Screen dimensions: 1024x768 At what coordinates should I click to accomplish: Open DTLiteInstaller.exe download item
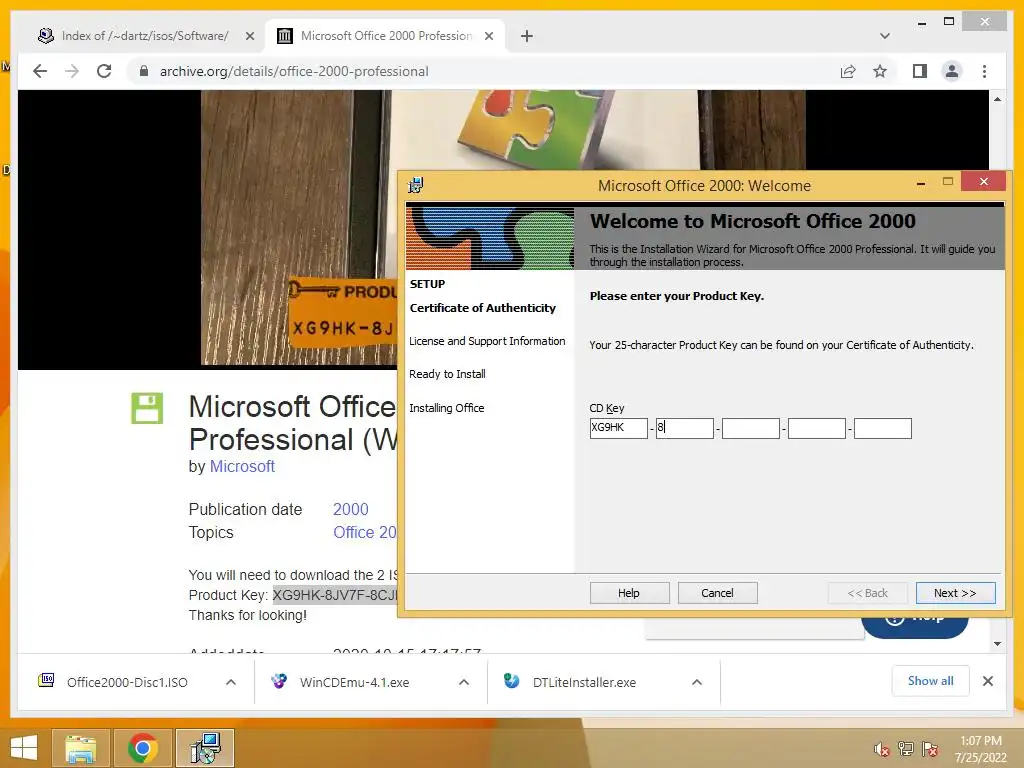[x=584, y=682]
